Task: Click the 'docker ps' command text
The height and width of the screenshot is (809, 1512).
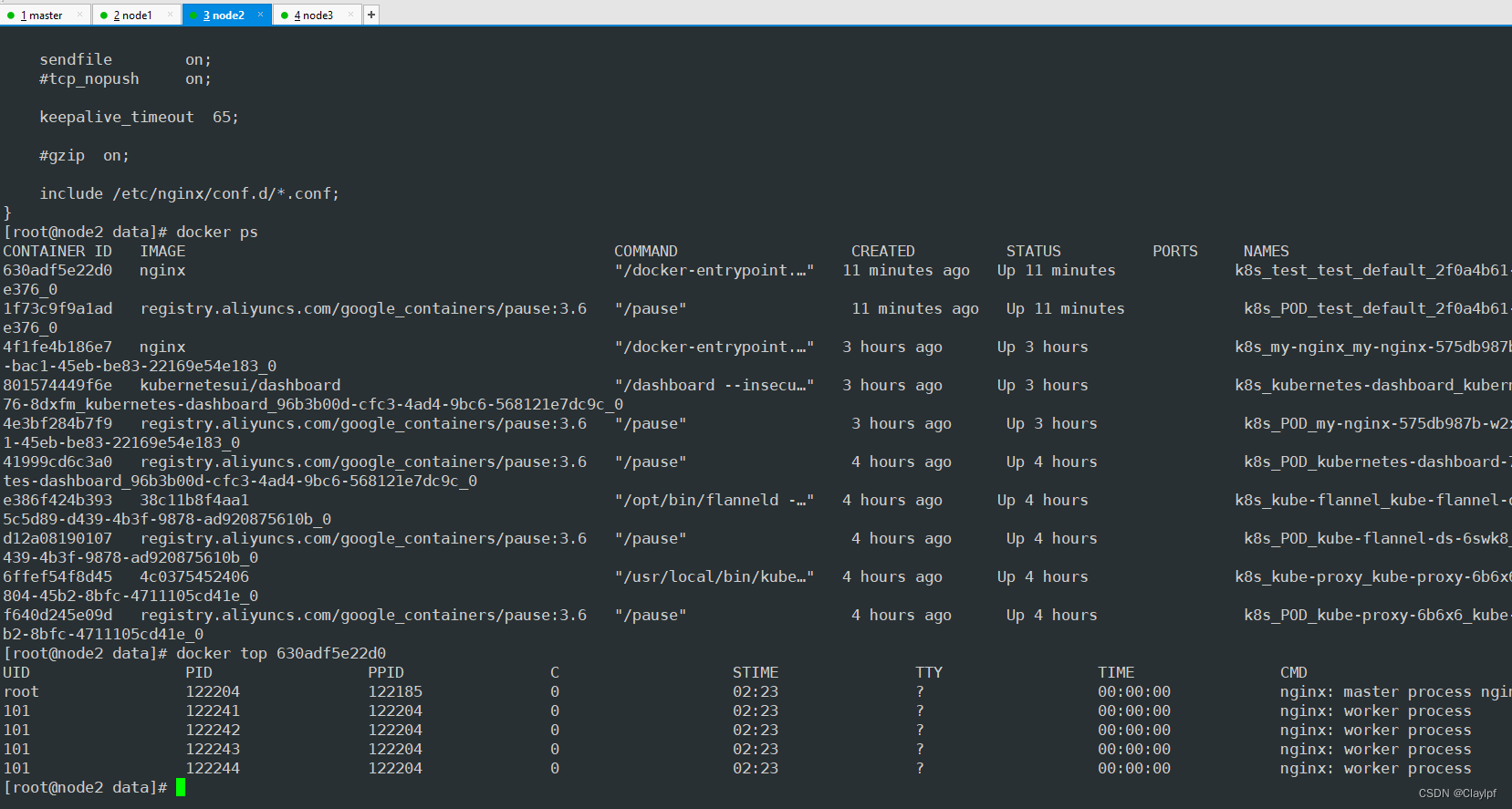Action: pos(217,232)
